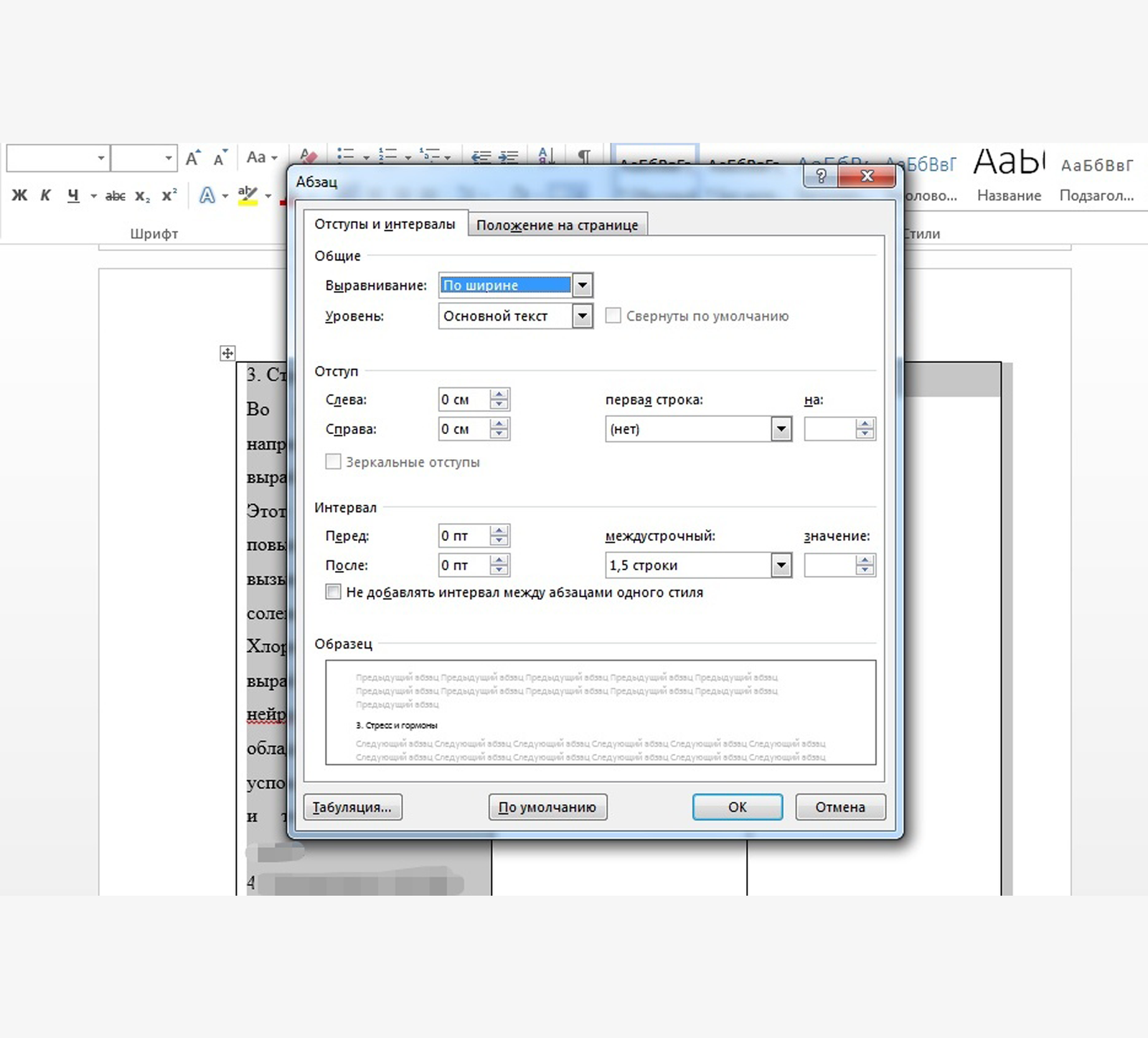Click the sort A-Z icon
This screenshot has height=1038, width=1148.
(546, 155)
